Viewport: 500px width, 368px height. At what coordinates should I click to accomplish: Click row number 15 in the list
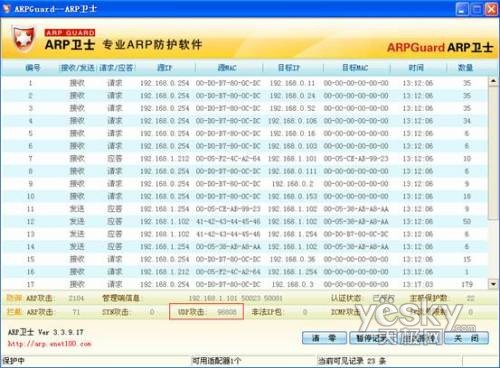[x=30, y=259]
